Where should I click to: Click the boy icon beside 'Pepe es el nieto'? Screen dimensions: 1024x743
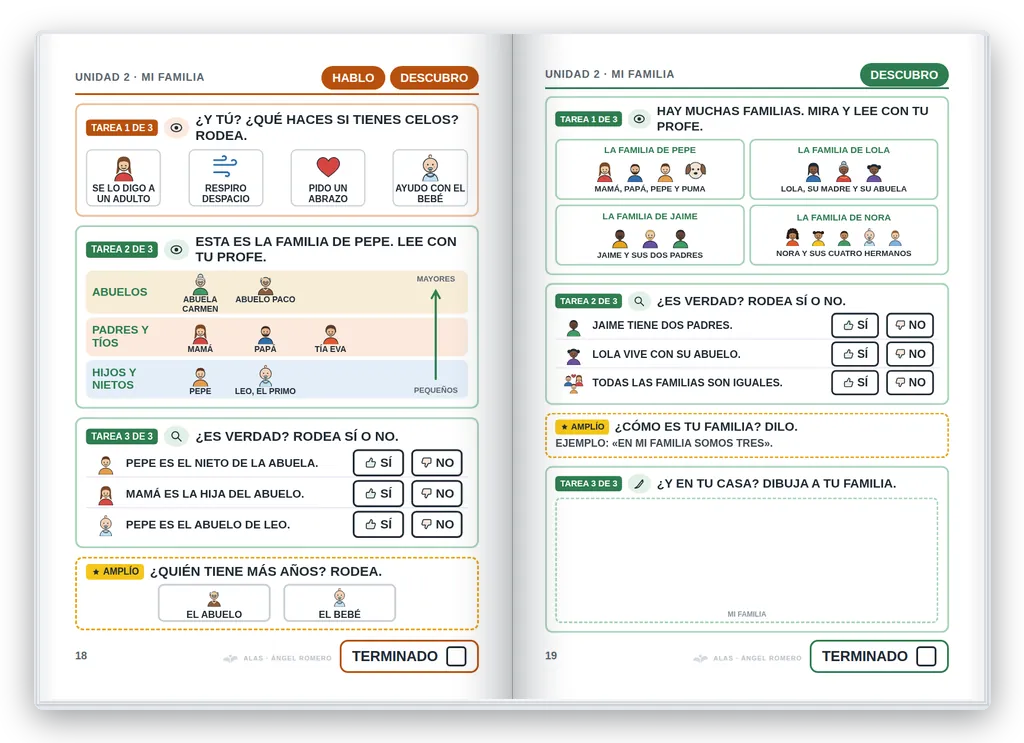(106, 465)
